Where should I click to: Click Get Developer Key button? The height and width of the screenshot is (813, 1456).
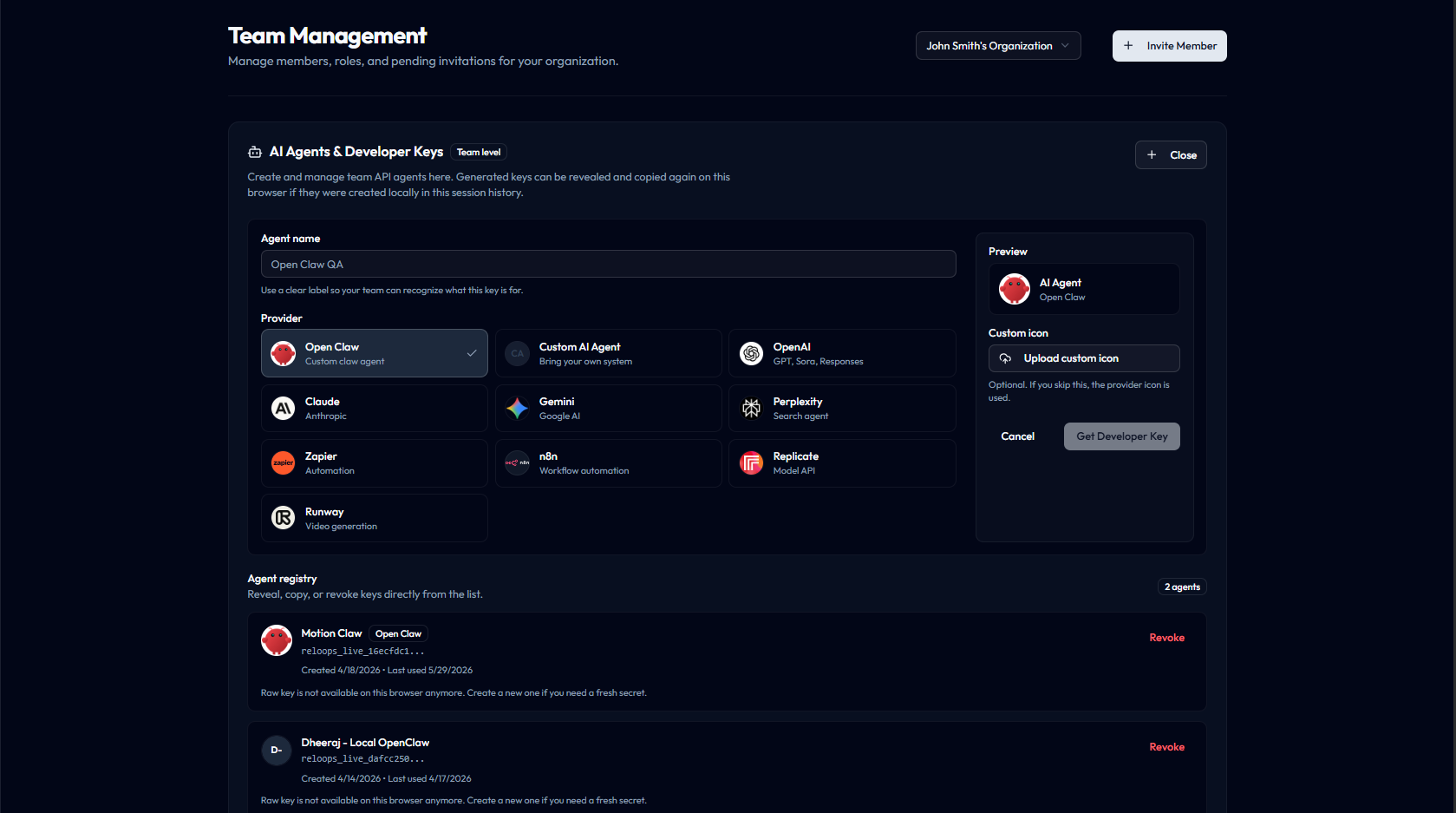pos(1122,436)
